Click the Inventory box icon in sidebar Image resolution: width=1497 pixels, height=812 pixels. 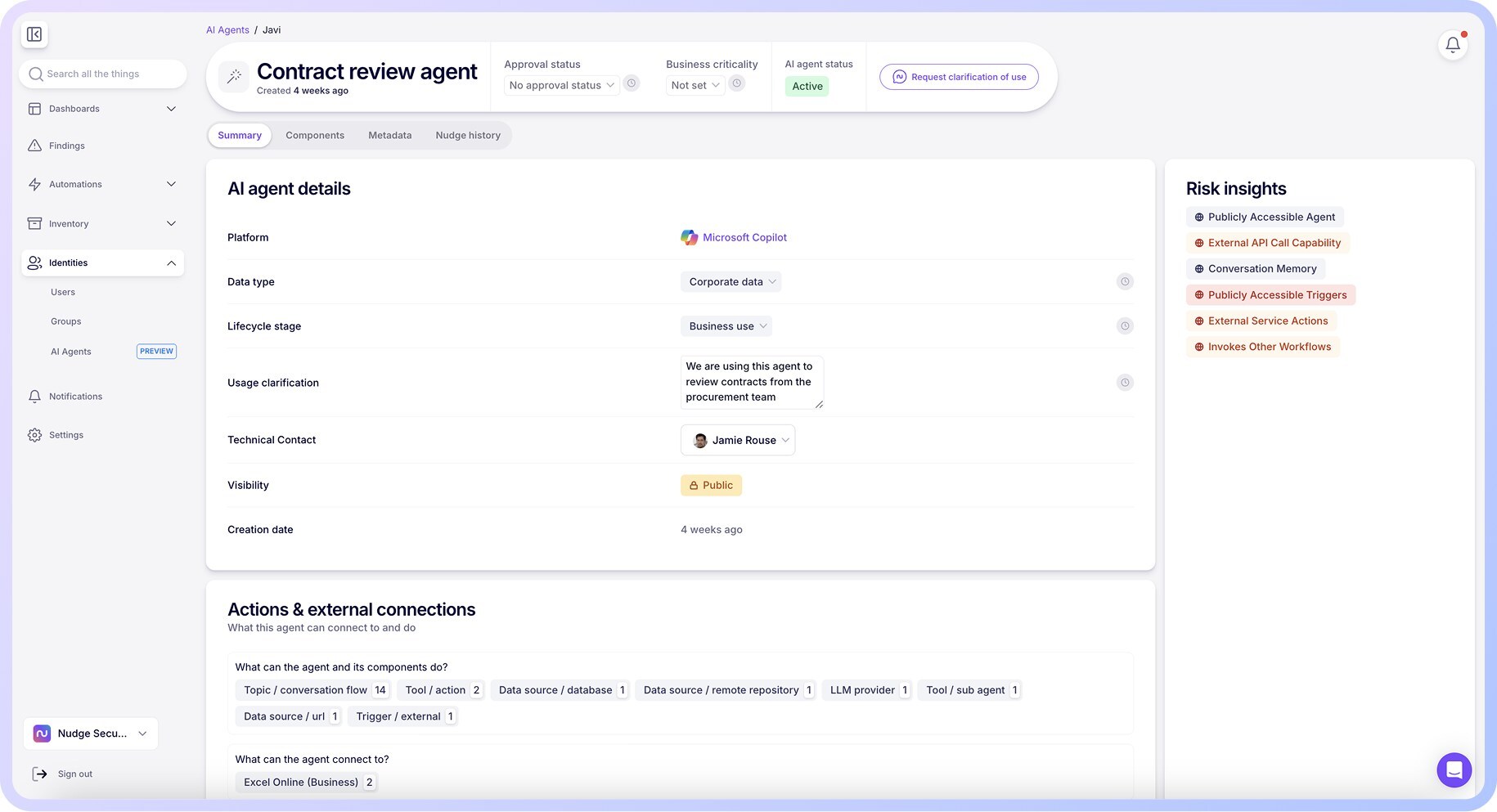(x=34, y=223)
